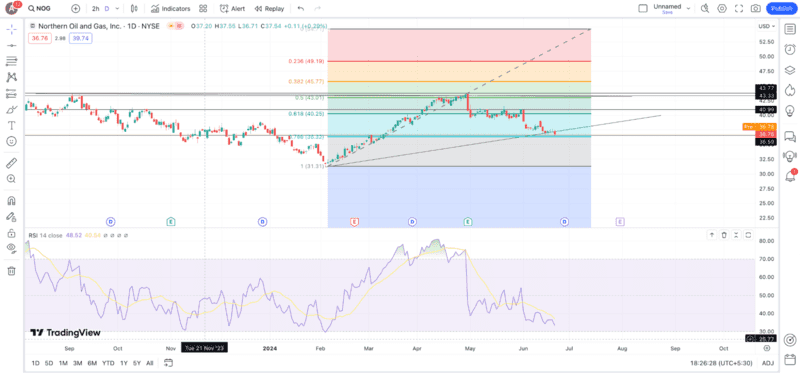Select the crosshair cursor tool
Screen dimensions: 800x373
point(11,29)
